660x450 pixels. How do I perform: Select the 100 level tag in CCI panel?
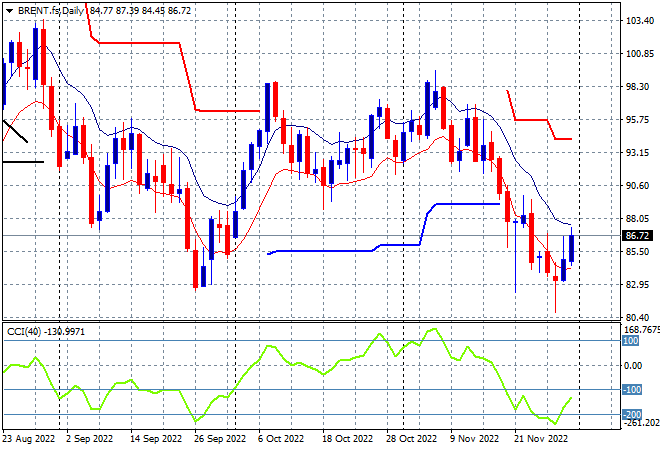click(630, 341)
